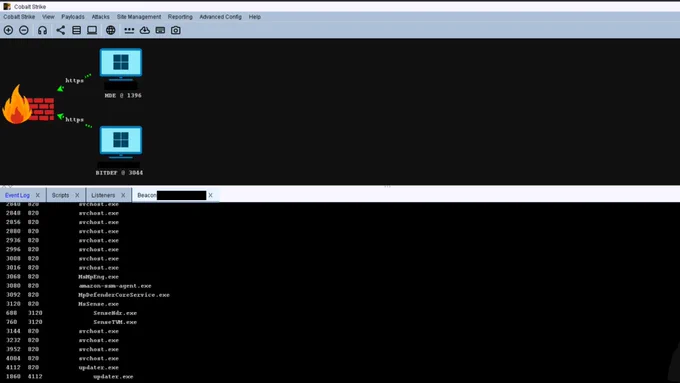Image resolution: width=680 pixels, height=383 pixels.
Task: Open the Advanced Config menu
Action: point(220,17)
